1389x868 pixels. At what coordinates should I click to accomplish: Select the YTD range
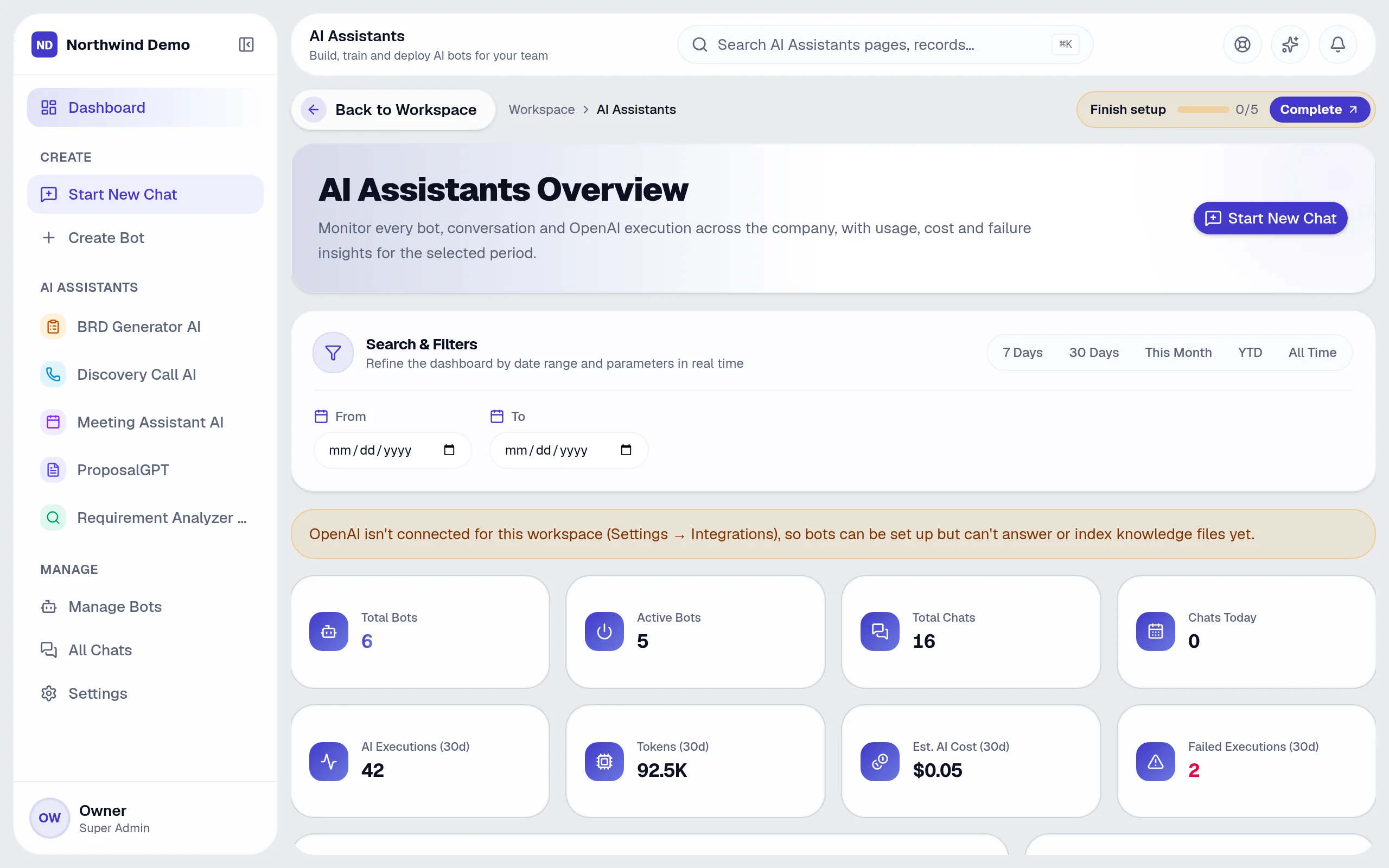point(1250,353)
